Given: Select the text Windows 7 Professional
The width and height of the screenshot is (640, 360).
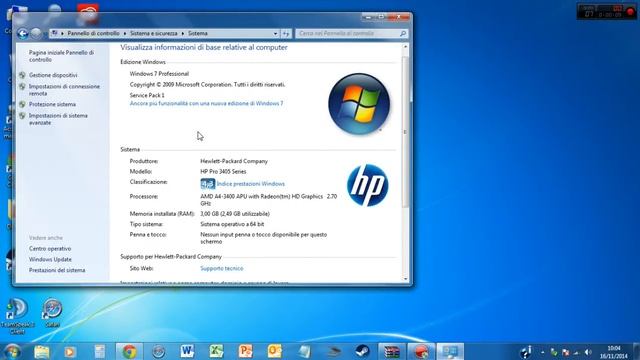Looking at the screenshot, I should click(159, 74).
